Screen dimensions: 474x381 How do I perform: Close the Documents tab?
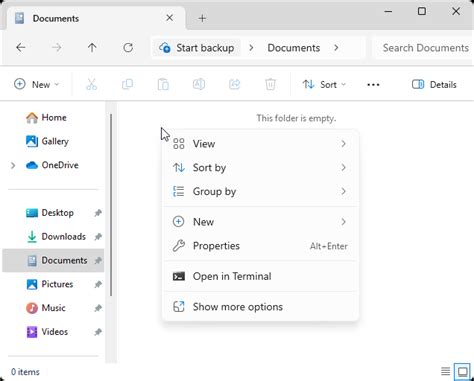click(x=169, y=18)
